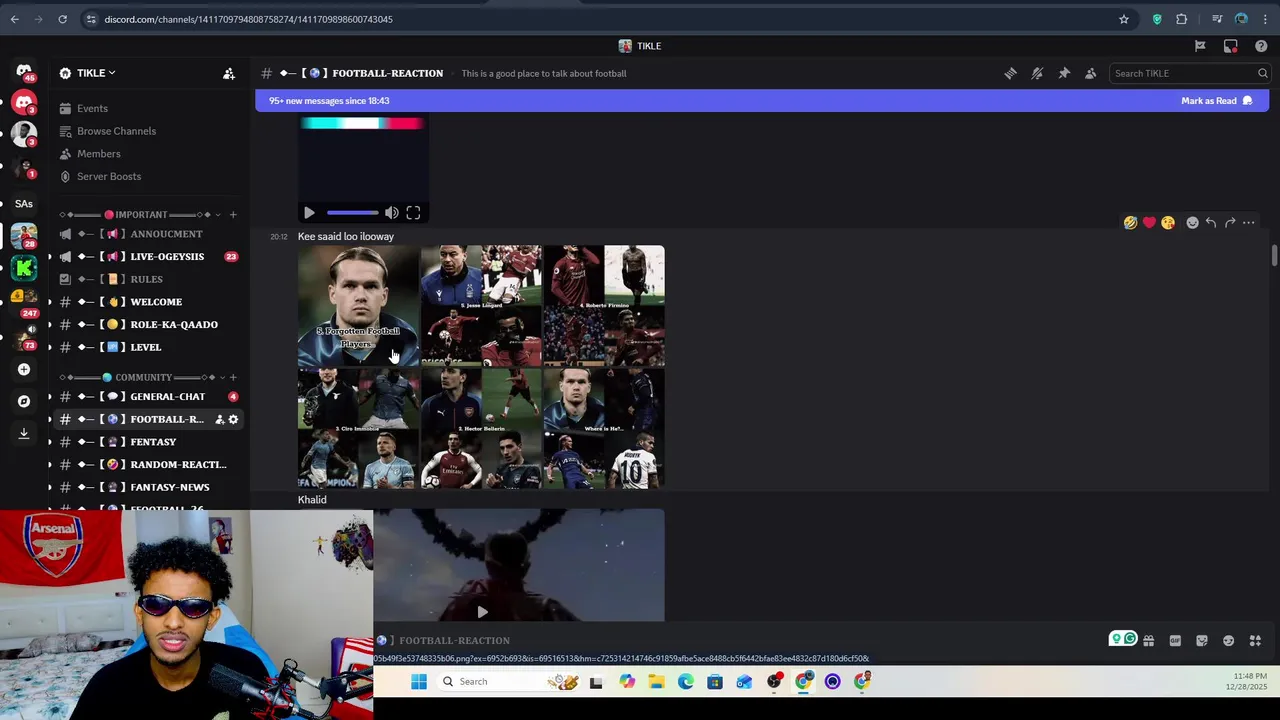Open Apps launcher icon in message bar

1255,641
